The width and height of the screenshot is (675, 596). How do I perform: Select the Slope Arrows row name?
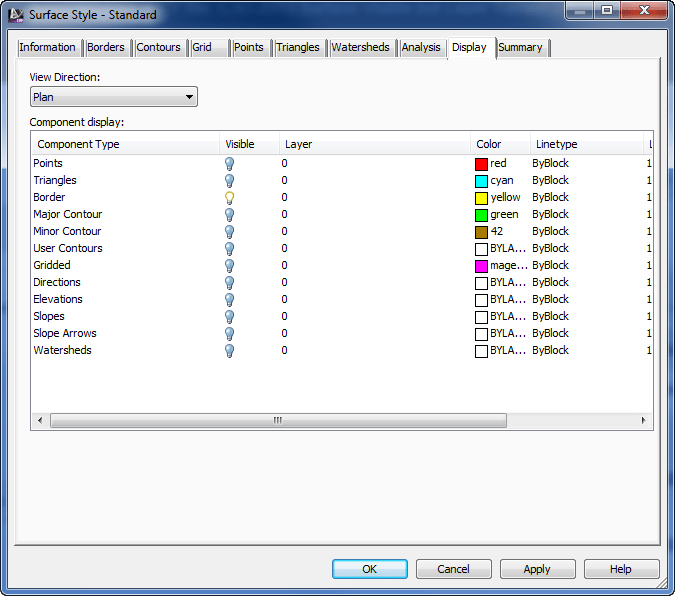tap(65, 333)
